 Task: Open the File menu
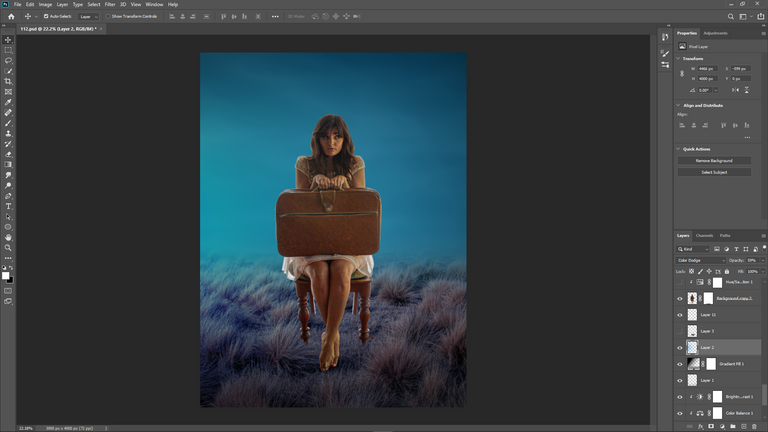18,4
